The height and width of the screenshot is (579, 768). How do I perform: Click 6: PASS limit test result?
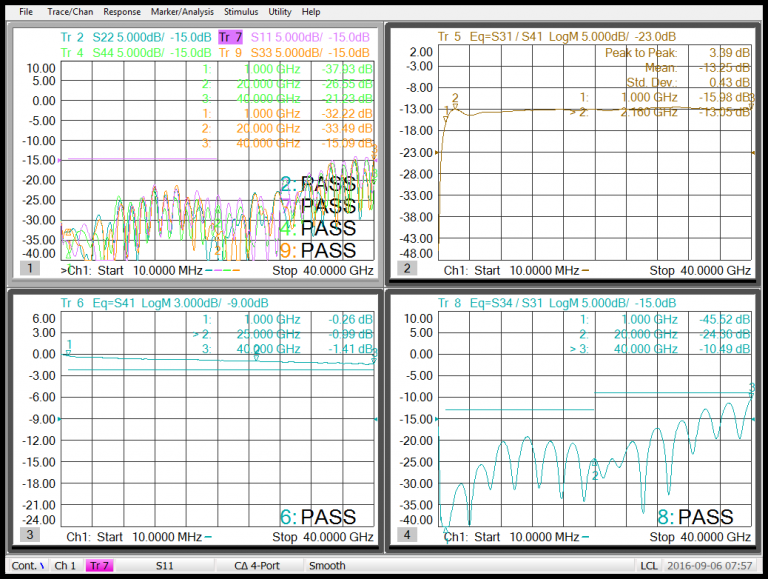pos(318,517)
